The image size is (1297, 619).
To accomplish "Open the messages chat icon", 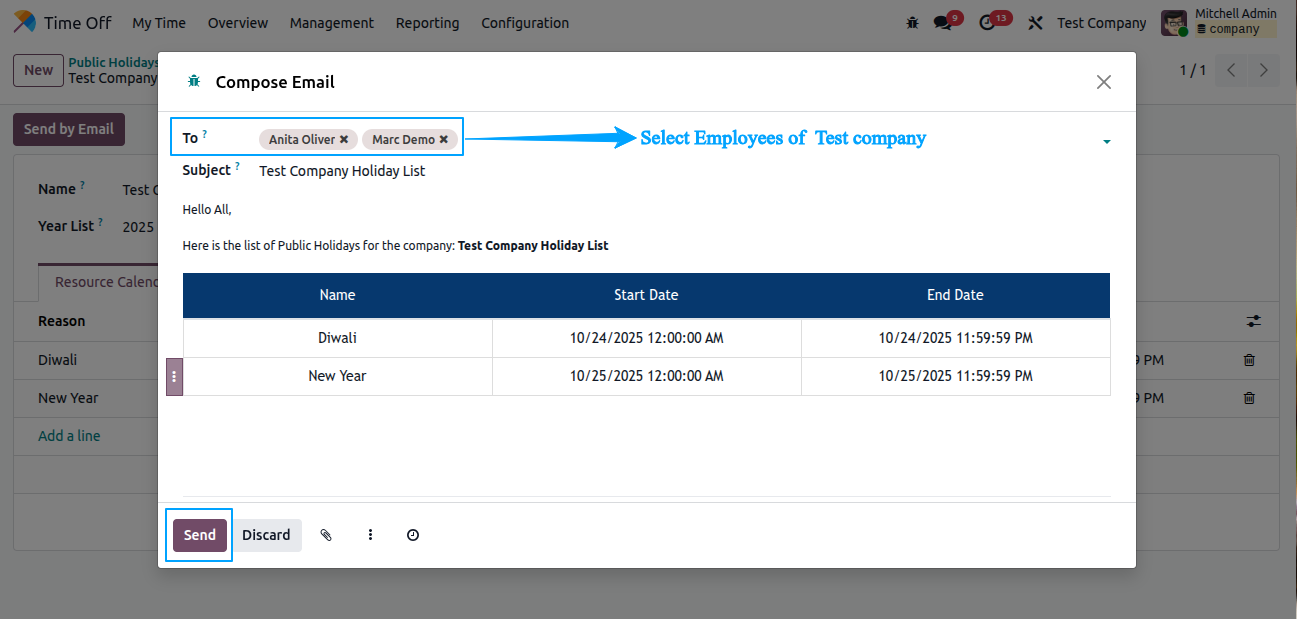I will tap(942, 23).
